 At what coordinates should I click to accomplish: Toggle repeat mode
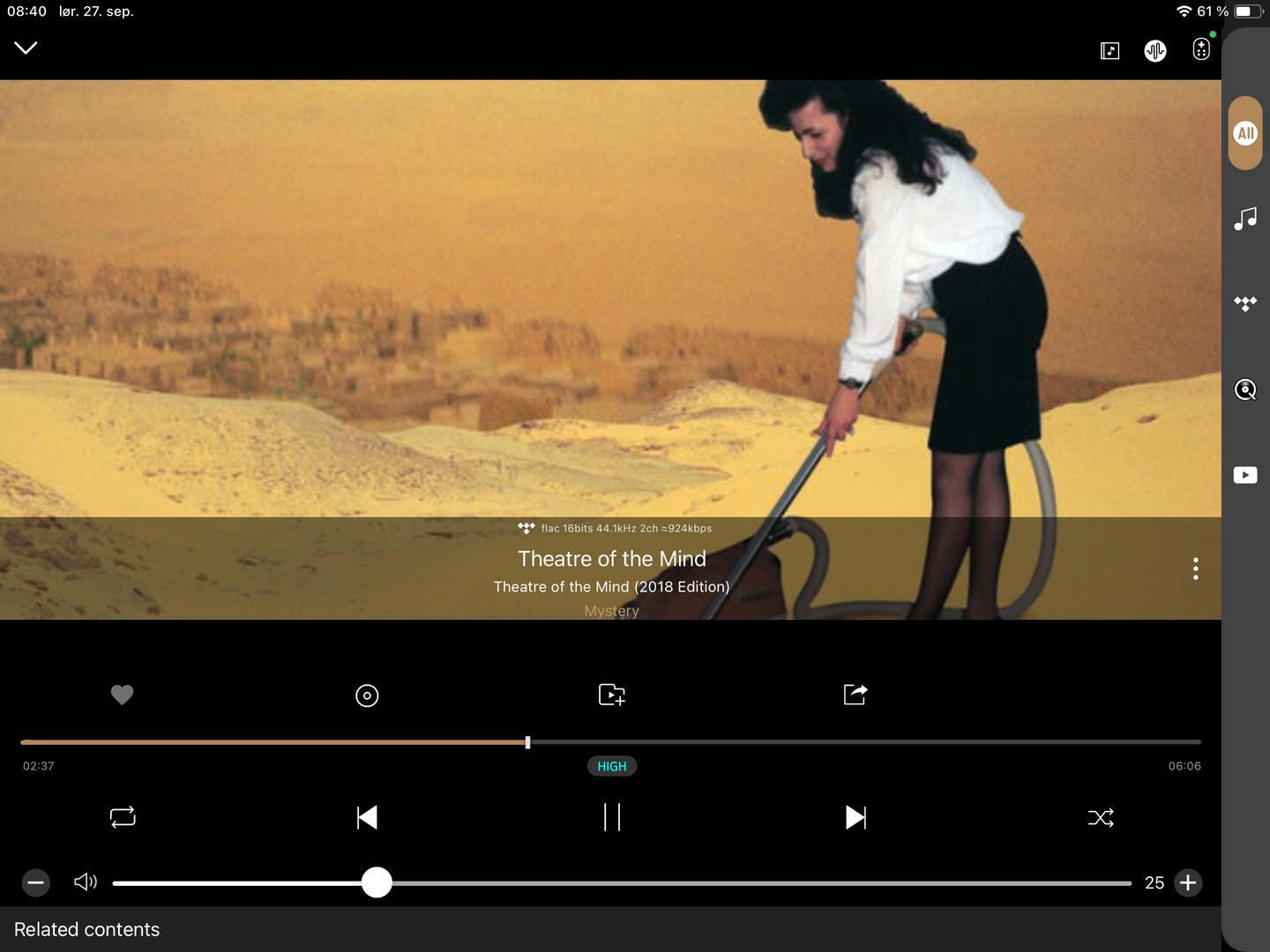[123, 817]
